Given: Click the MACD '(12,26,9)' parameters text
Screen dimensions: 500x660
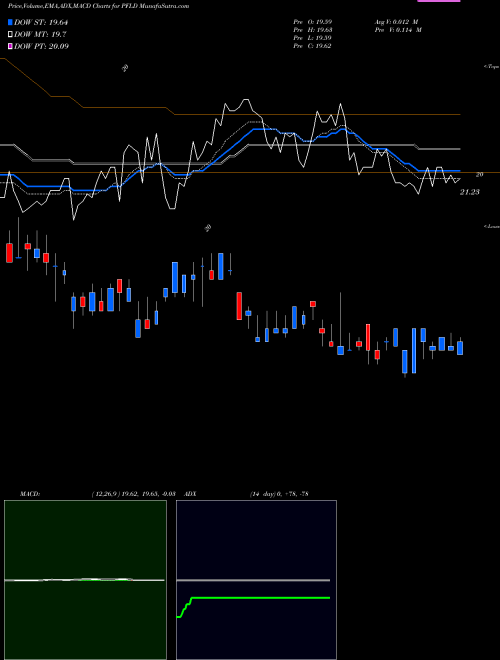Looking at the screenshot, I should point(104,494).
